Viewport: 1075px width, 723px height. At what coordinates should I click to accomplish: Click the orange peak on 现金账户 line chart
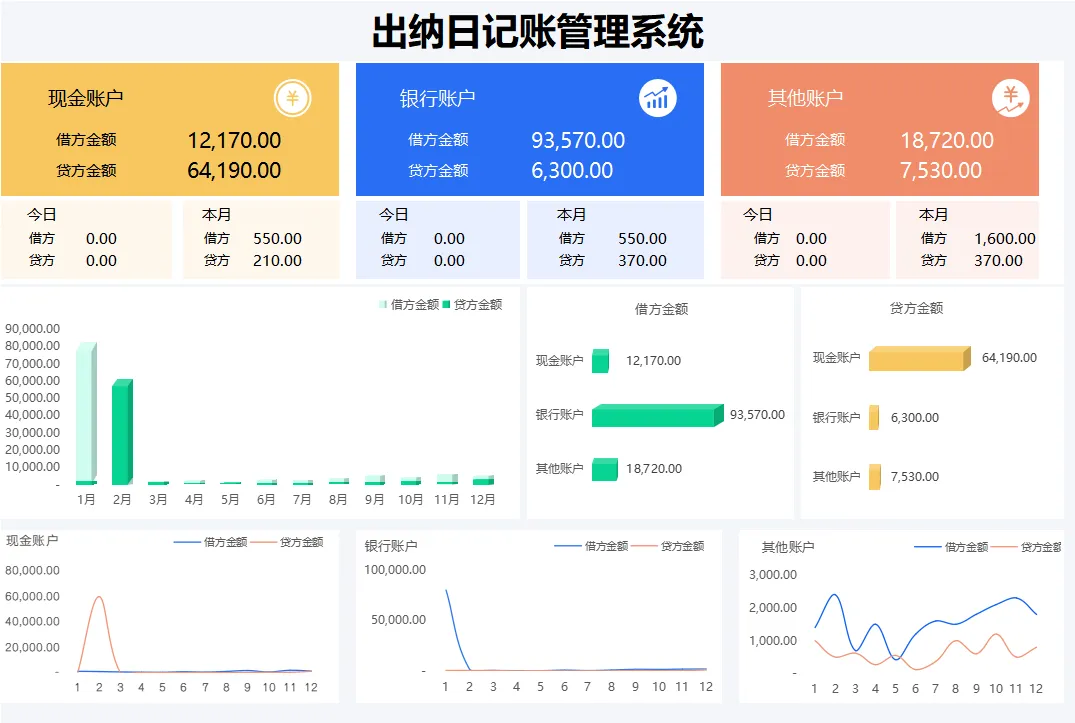(99, 597)
